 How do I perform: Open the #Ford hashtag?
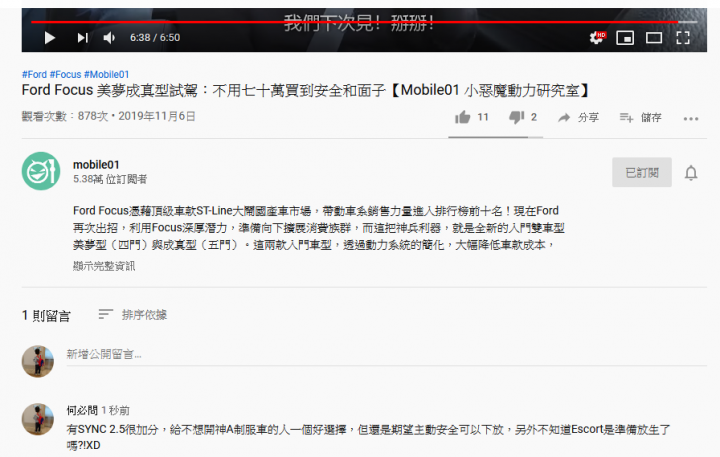tap(34, 74)
